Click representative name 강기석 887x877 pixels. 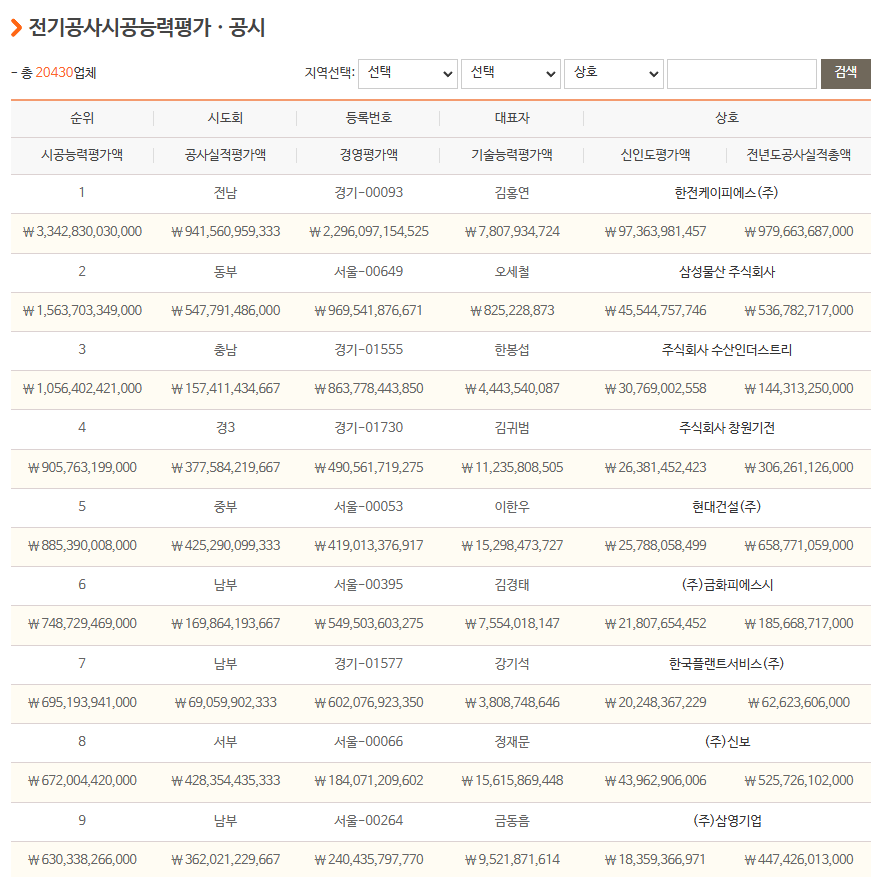[x=512, y=663]
